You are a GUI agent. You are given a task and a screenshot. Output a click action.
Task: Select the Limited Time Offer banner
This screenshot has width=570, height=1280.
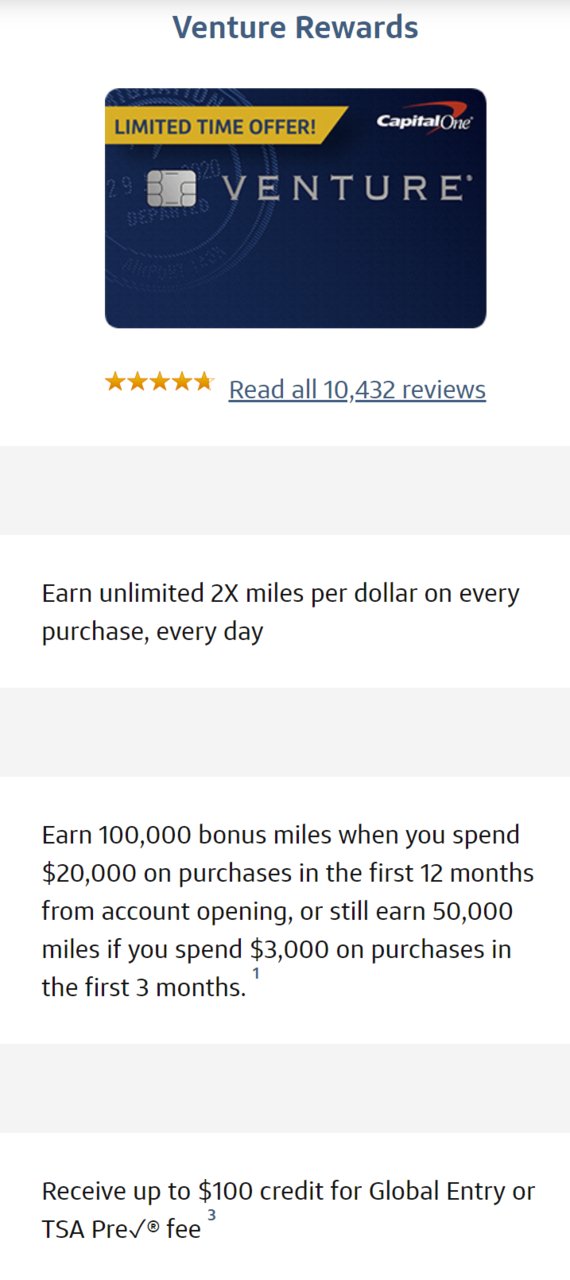point(220,126)
